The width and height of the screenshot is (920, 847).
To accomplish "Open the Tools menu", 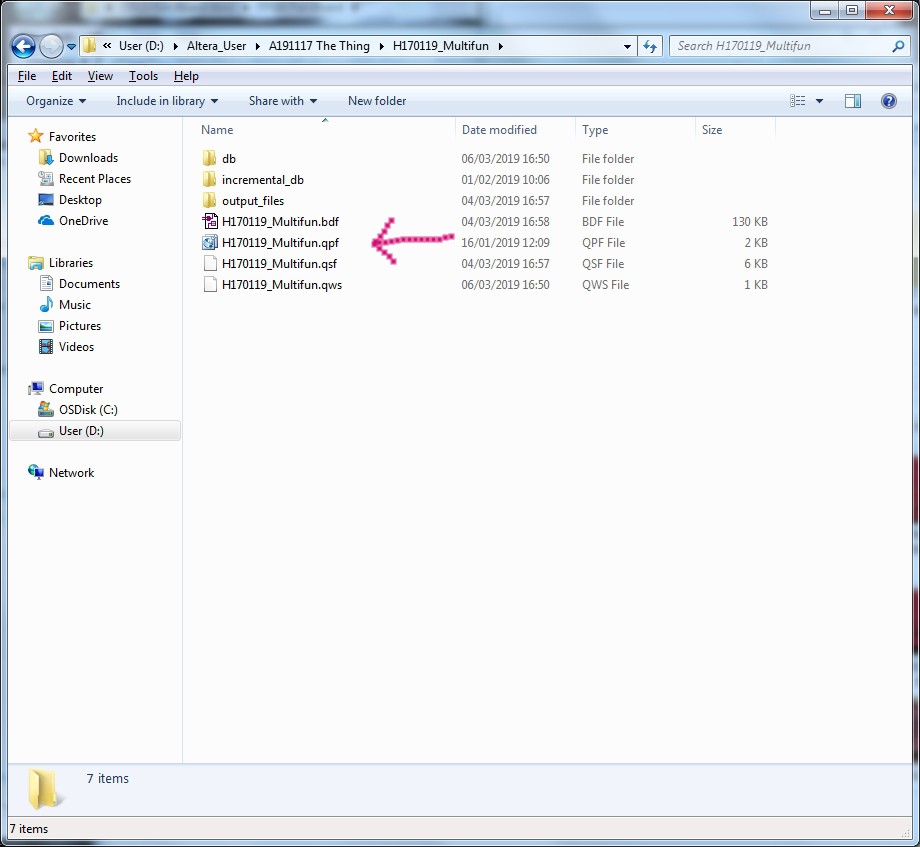I will pyautogui.click(x=143, y=76).
